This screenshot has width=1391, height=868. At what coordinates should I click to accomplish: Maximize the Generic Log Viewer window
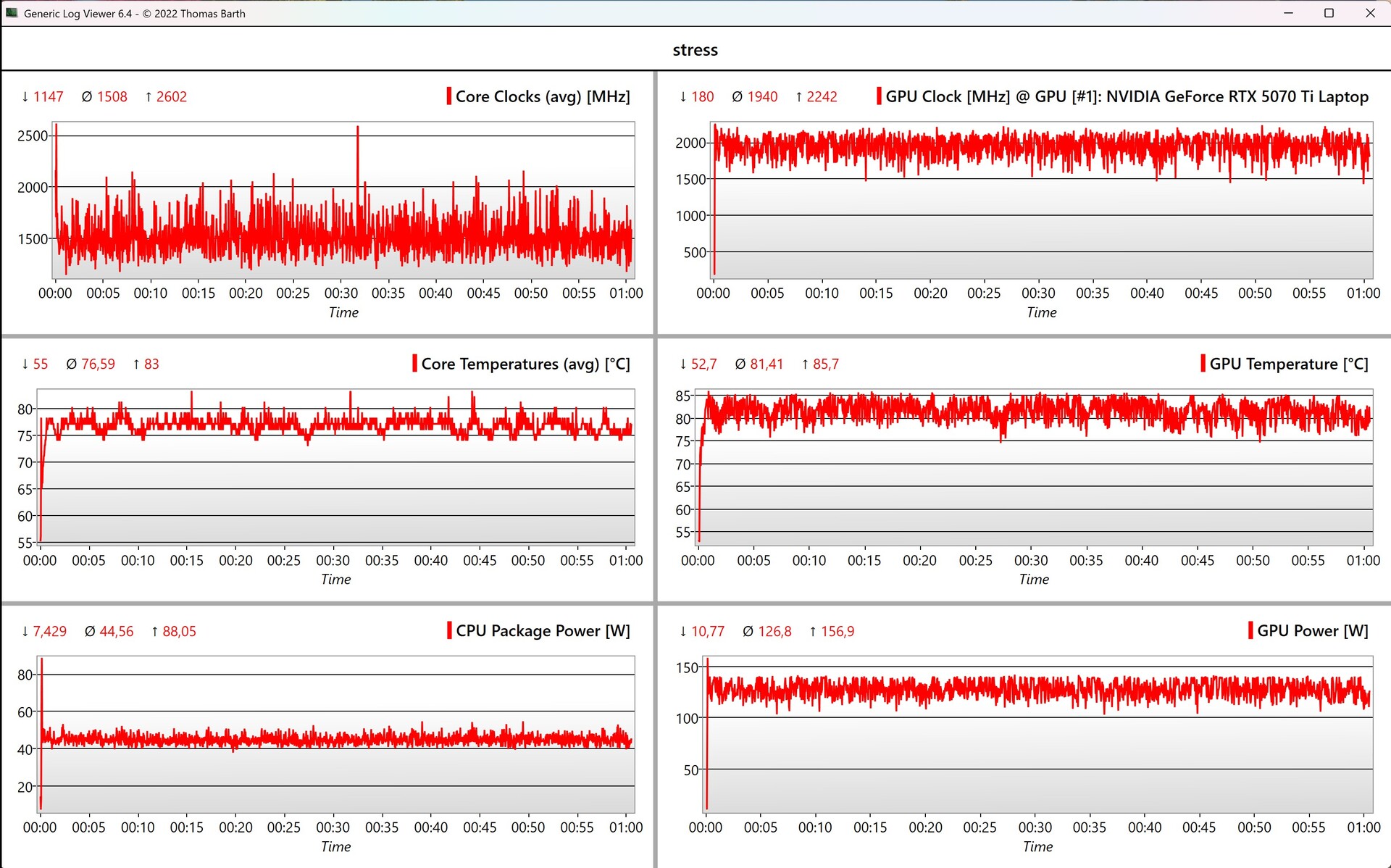(1329, 13)
